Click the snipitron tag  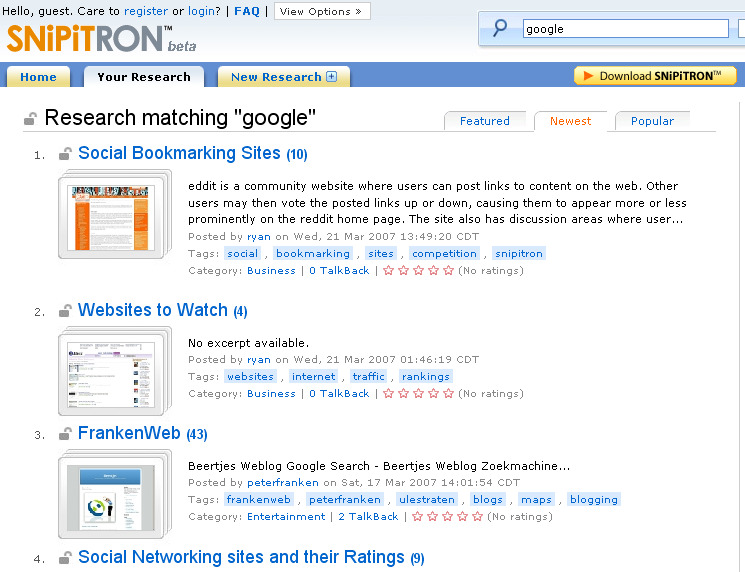(x=519, y=253)
